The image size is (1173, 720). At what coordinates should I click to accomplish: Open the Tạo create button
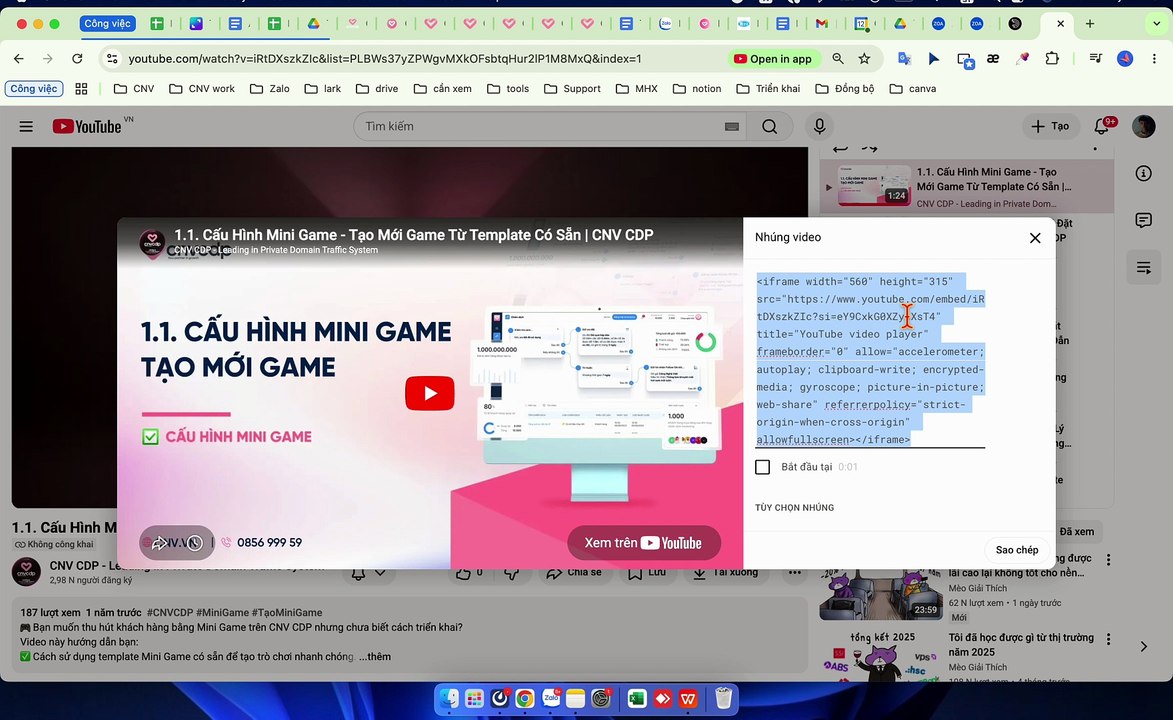(1050, 126)
